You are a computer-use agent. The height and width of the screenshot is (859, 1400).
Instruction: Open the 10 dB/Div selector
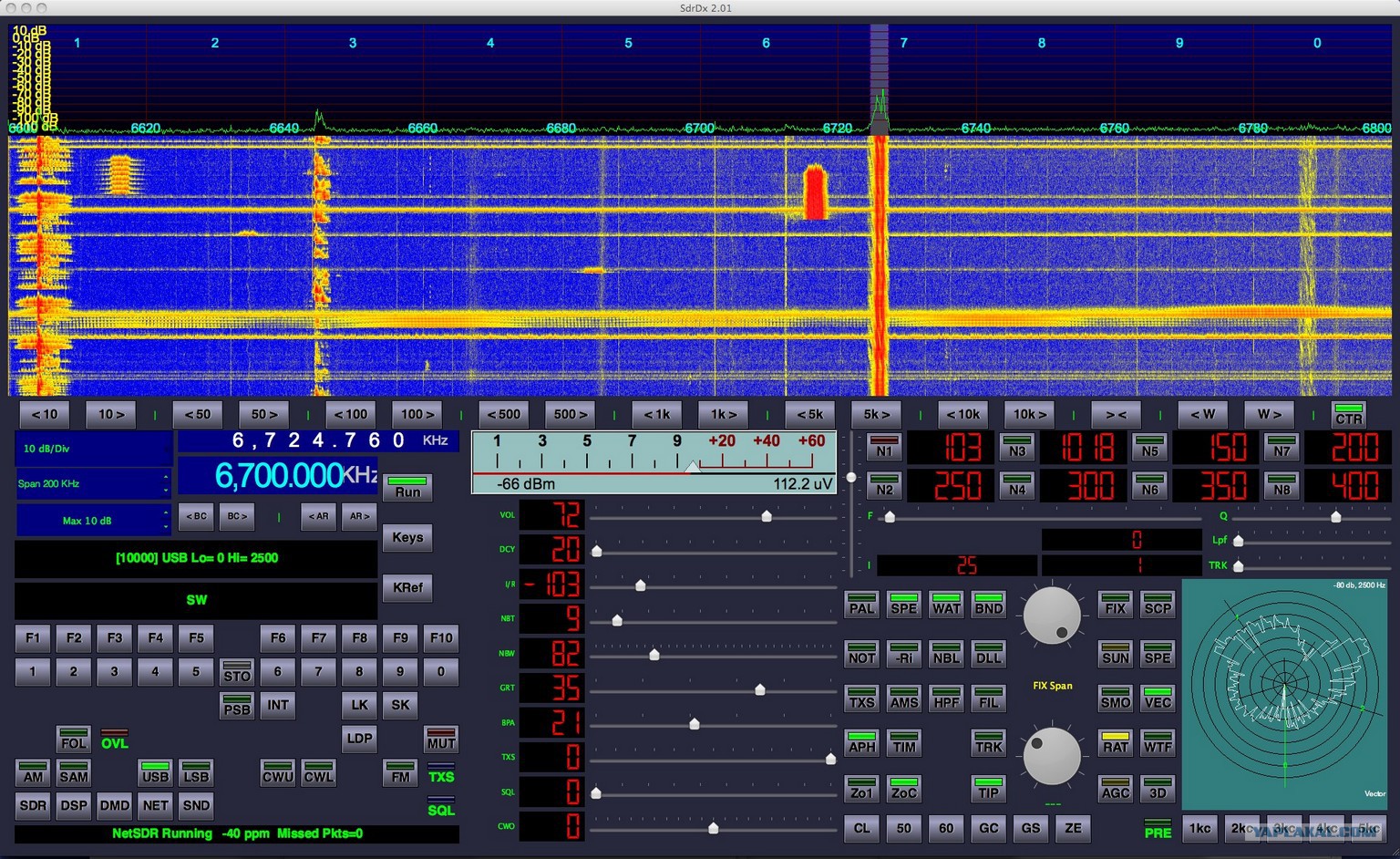click(94, 448)
